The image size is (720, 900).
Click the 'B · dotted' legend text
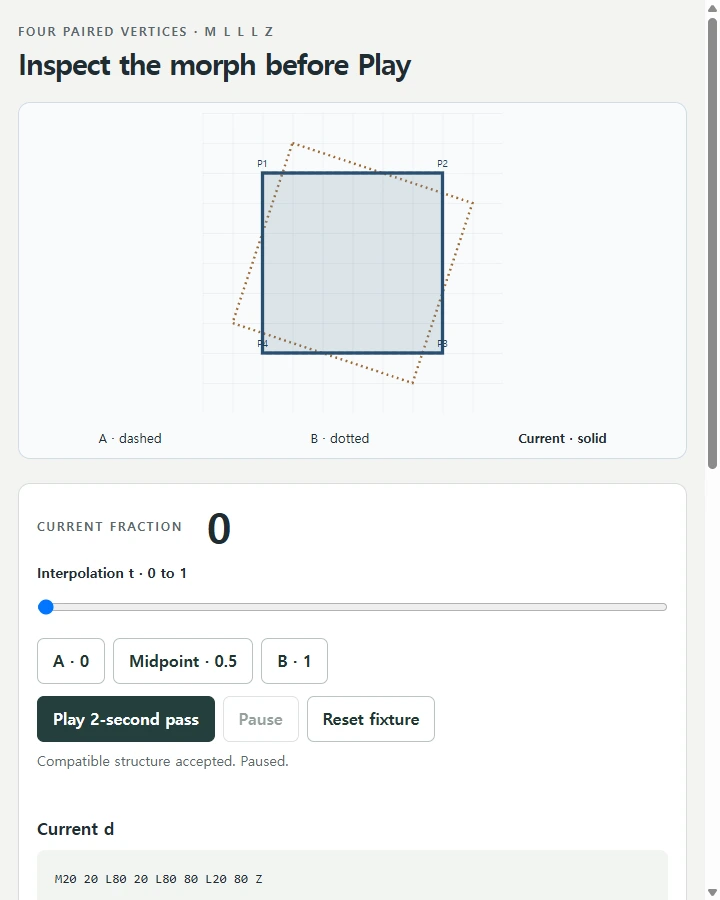point(340,439)
